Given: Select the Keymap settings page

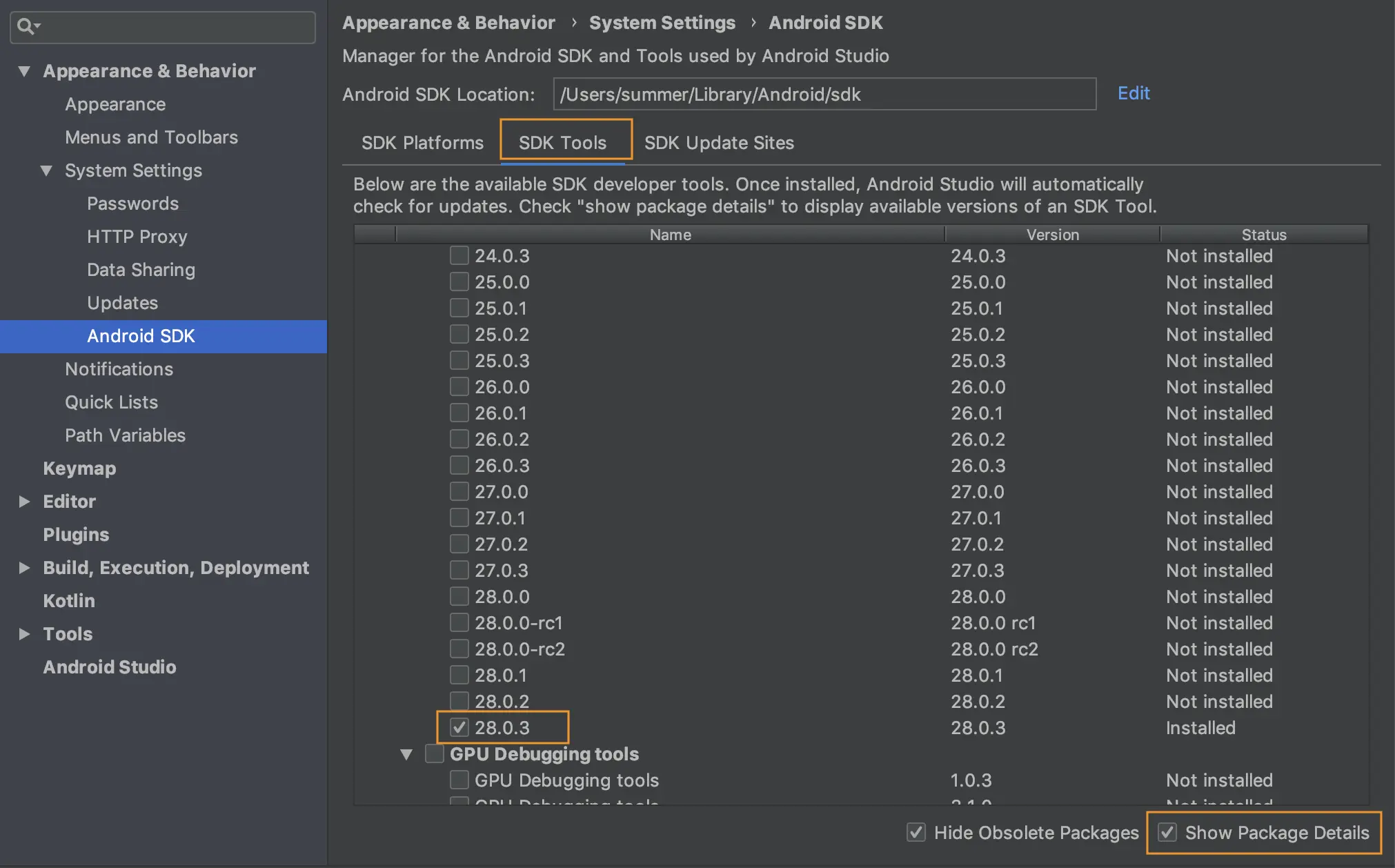Looking at the screenshot, I should point(79,468).
